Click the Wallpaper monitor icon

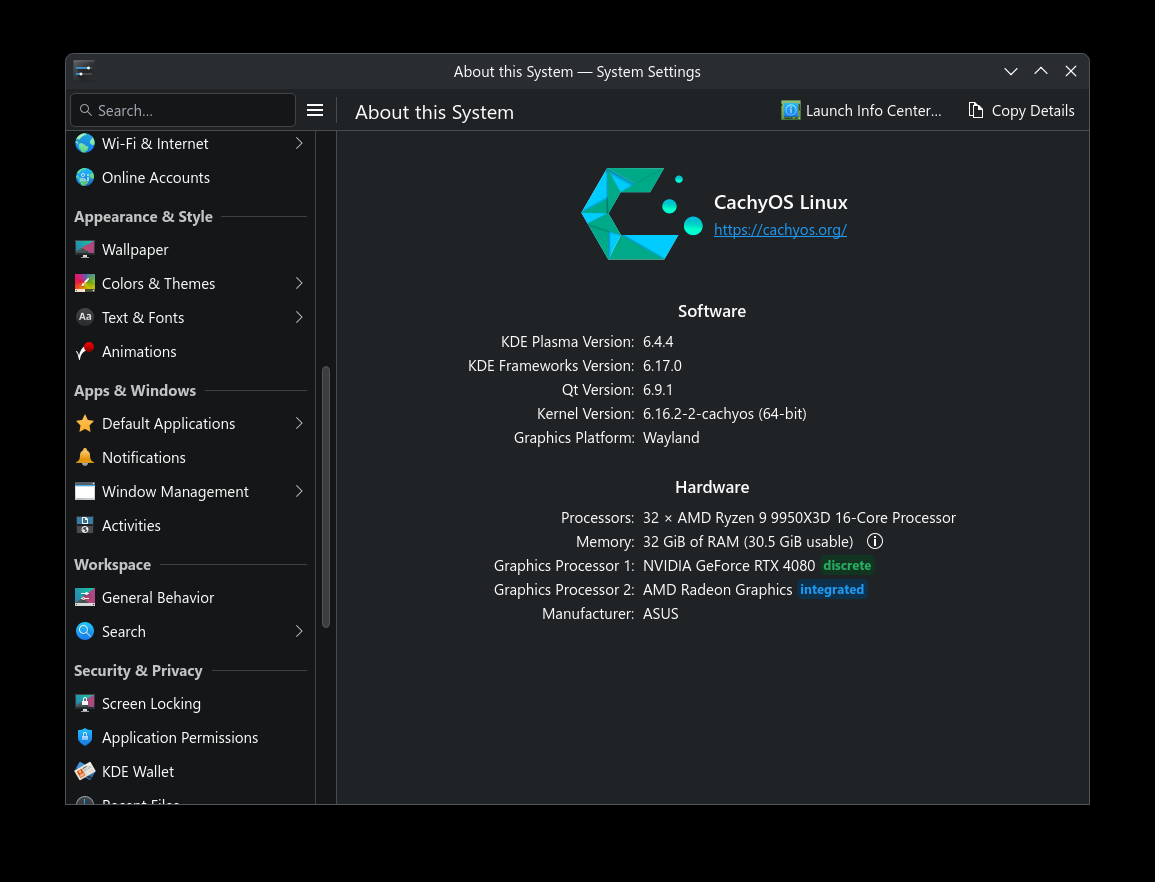coord(85,250)
